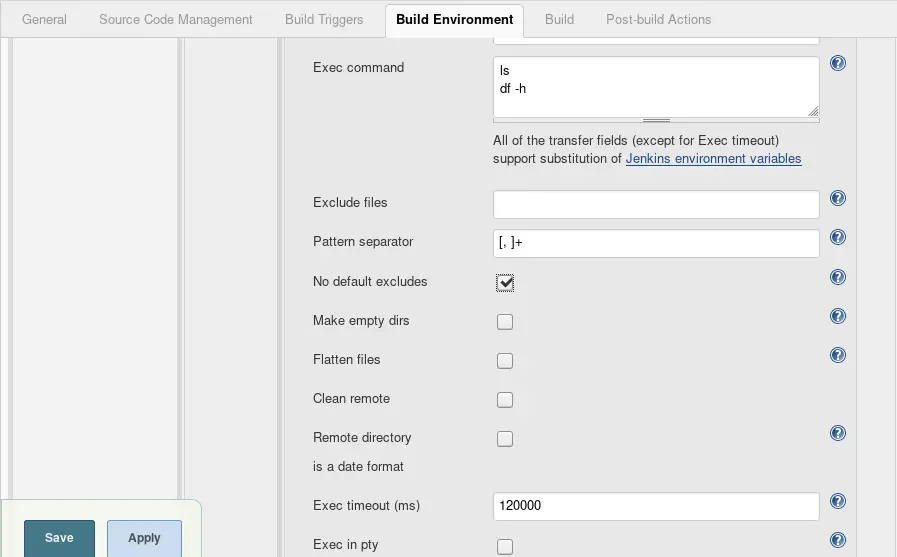Enable the Make empty dirs checkbox
Image resolution: width=897 pixels, height=557 pixels.
(505, 322)
